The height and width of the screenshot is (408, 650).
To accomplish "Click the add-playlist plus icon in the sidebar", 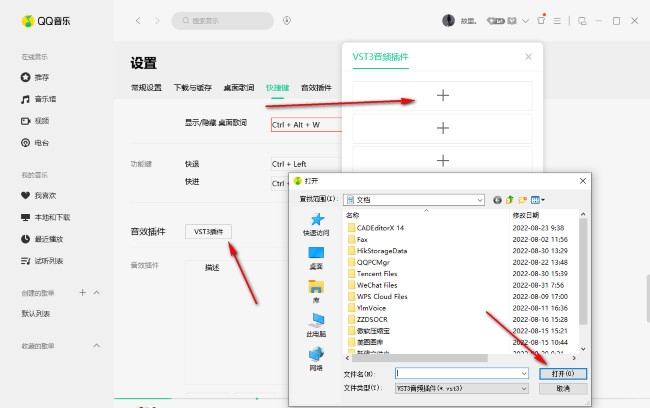I will 82,292.
